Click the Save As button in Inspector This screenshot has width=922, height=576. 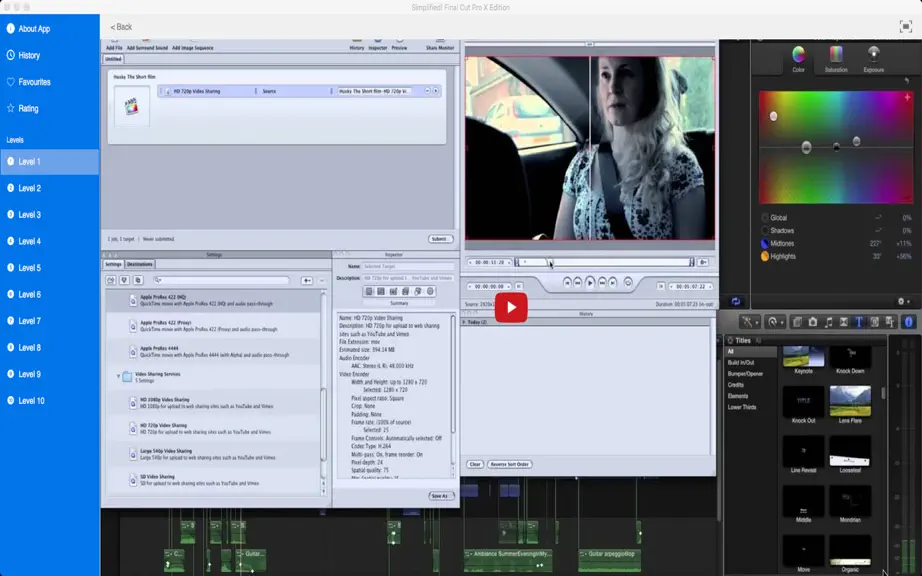[440, 496]
